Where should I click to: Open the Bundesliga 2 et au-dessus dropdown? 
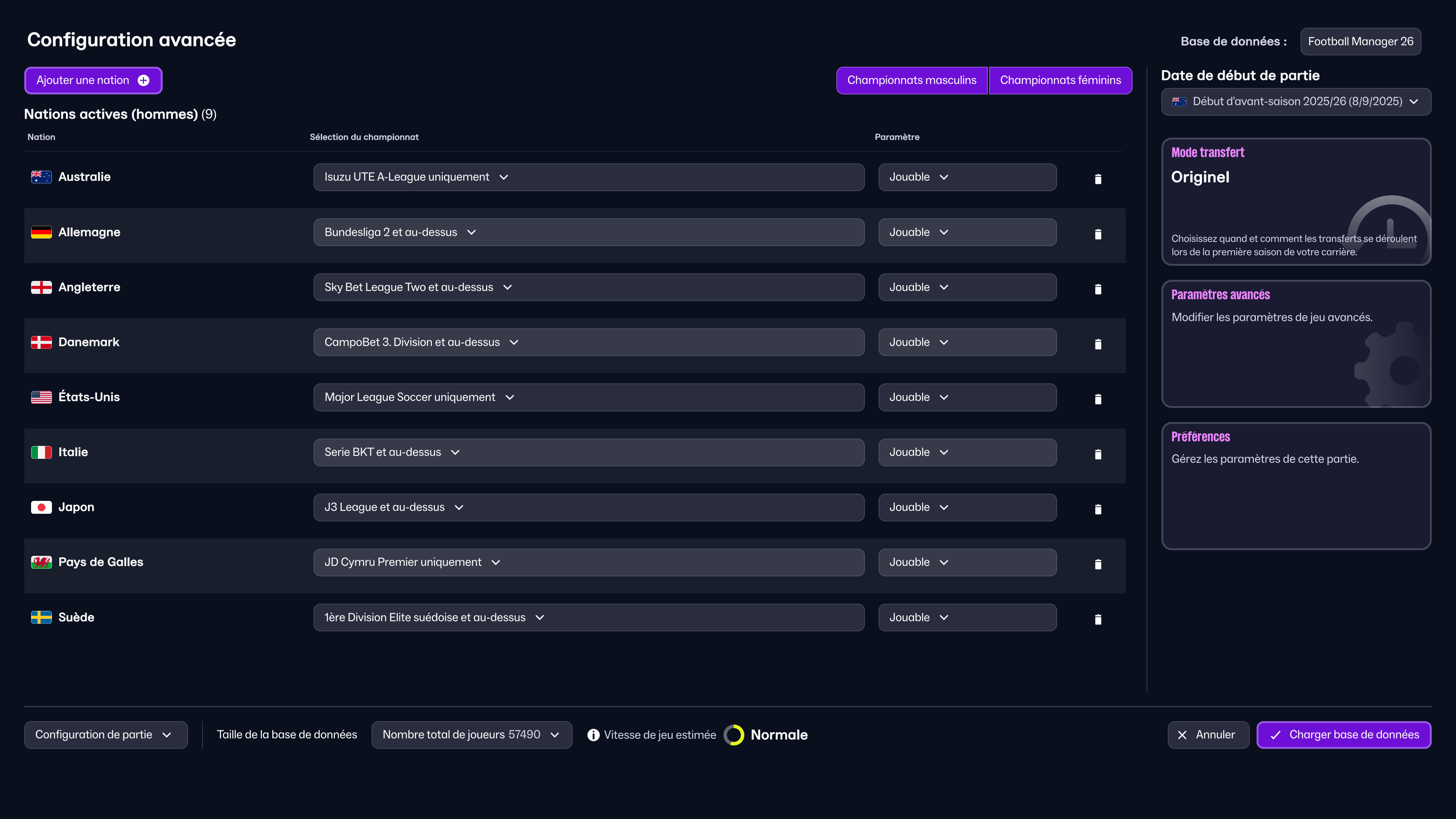[588, 232]
